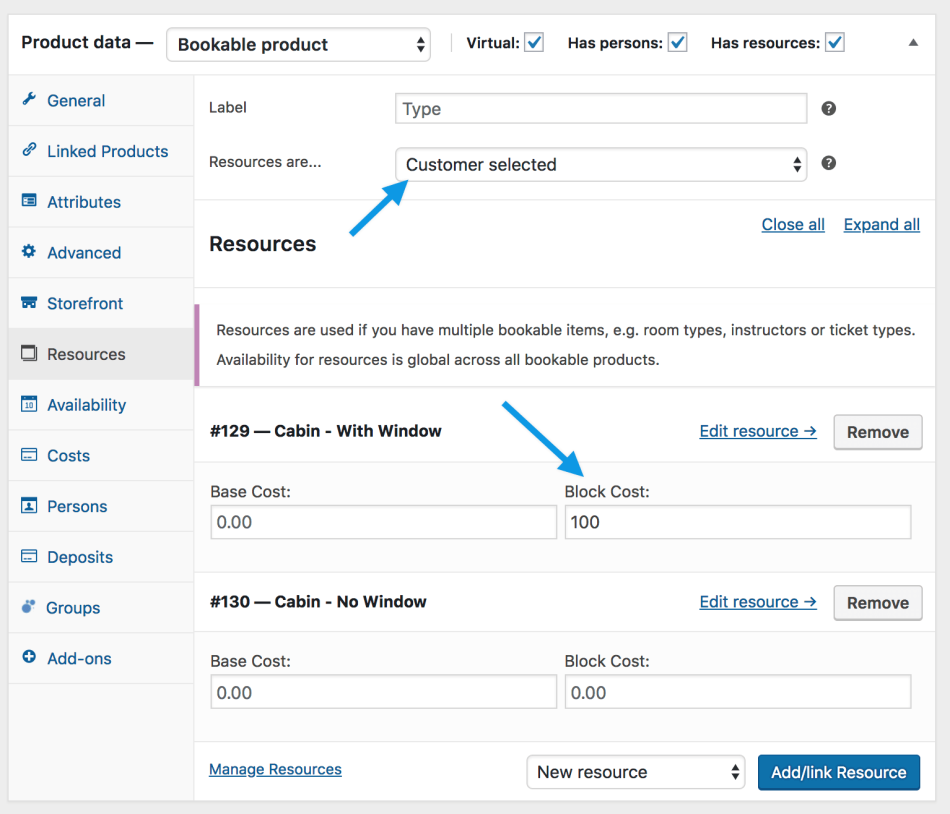950x814 pixels.
Task: Click the Storefront shop icon
Action: pyautogui.click(x=29, y=303)
